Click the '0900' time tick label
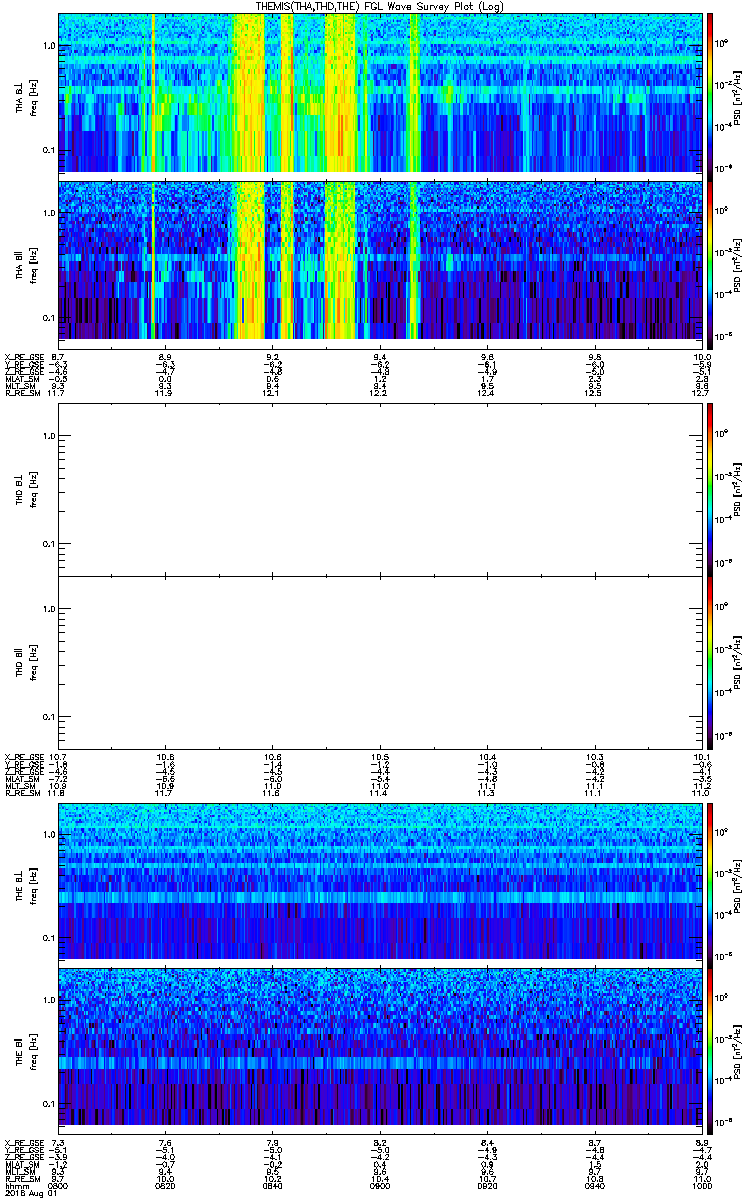Screen dimensions: 750x1200 (x=379, y=1187)
